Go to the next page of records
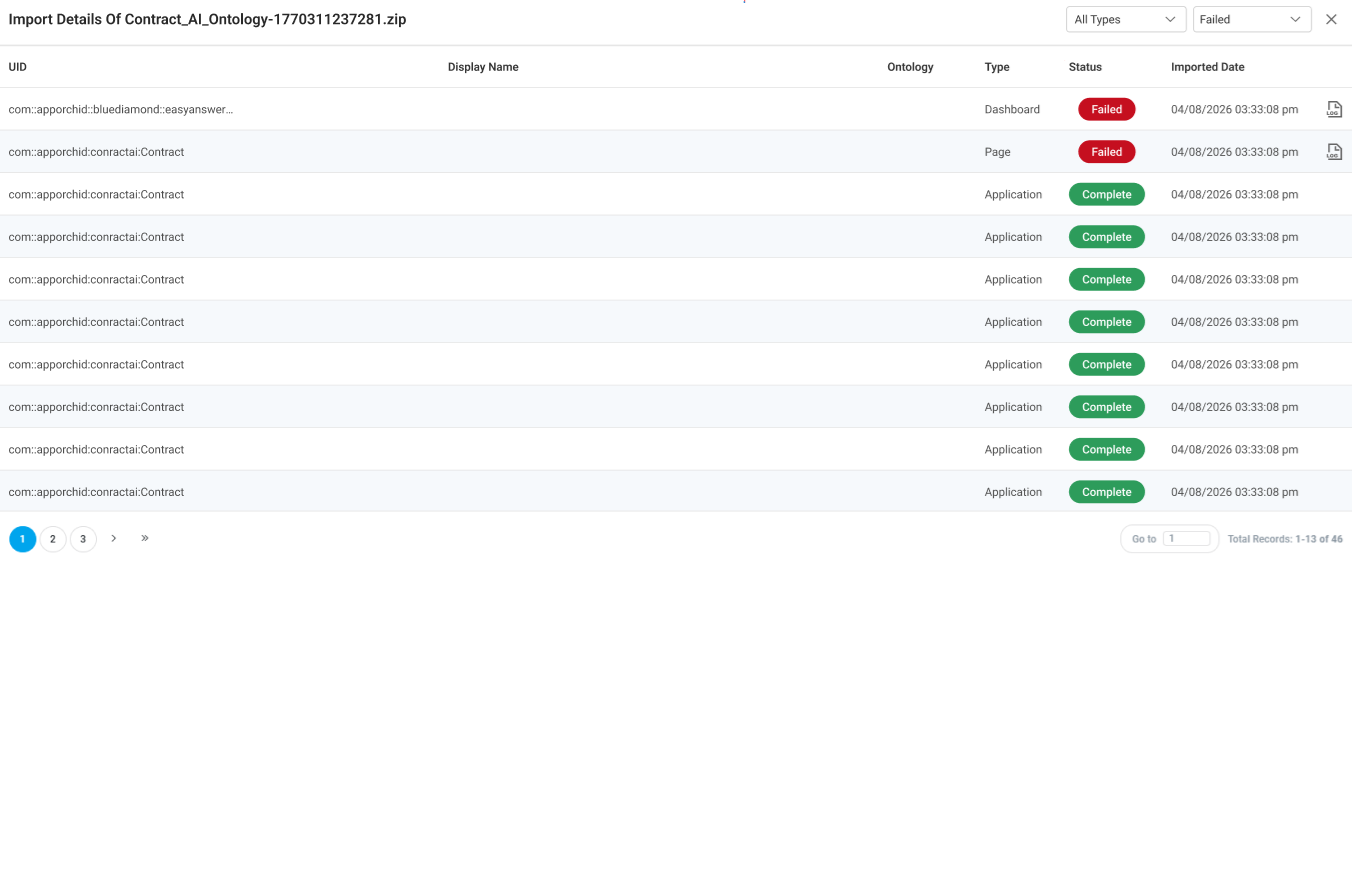Screen dimensions: 1352x870 point(114,538)
